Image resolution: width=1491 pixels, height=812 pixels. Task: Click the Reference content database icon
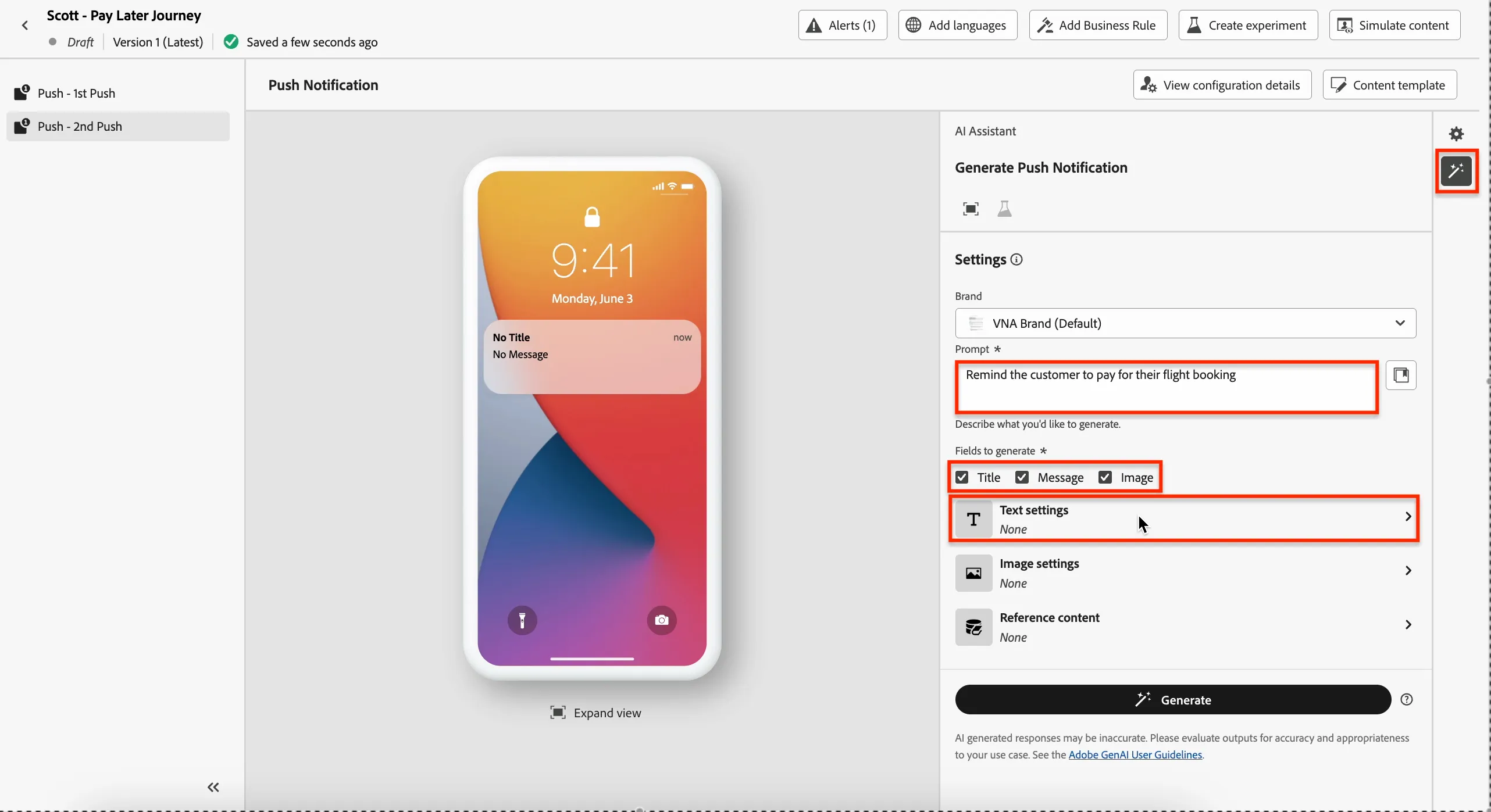pyautogui.click(x=973, y=627)
